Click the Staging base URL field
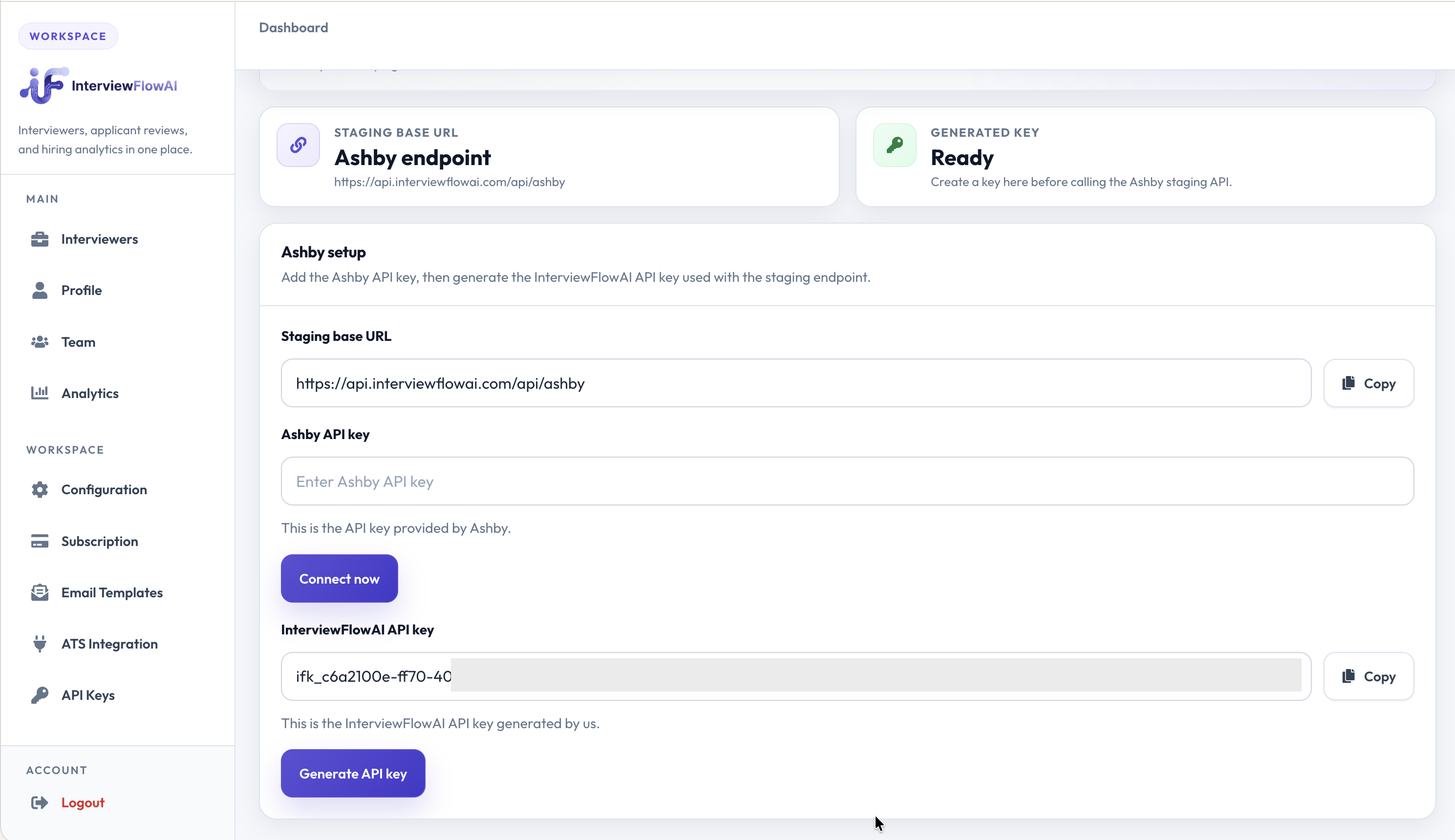Screen dimensions: 1455x840 (x=796, y=383)
